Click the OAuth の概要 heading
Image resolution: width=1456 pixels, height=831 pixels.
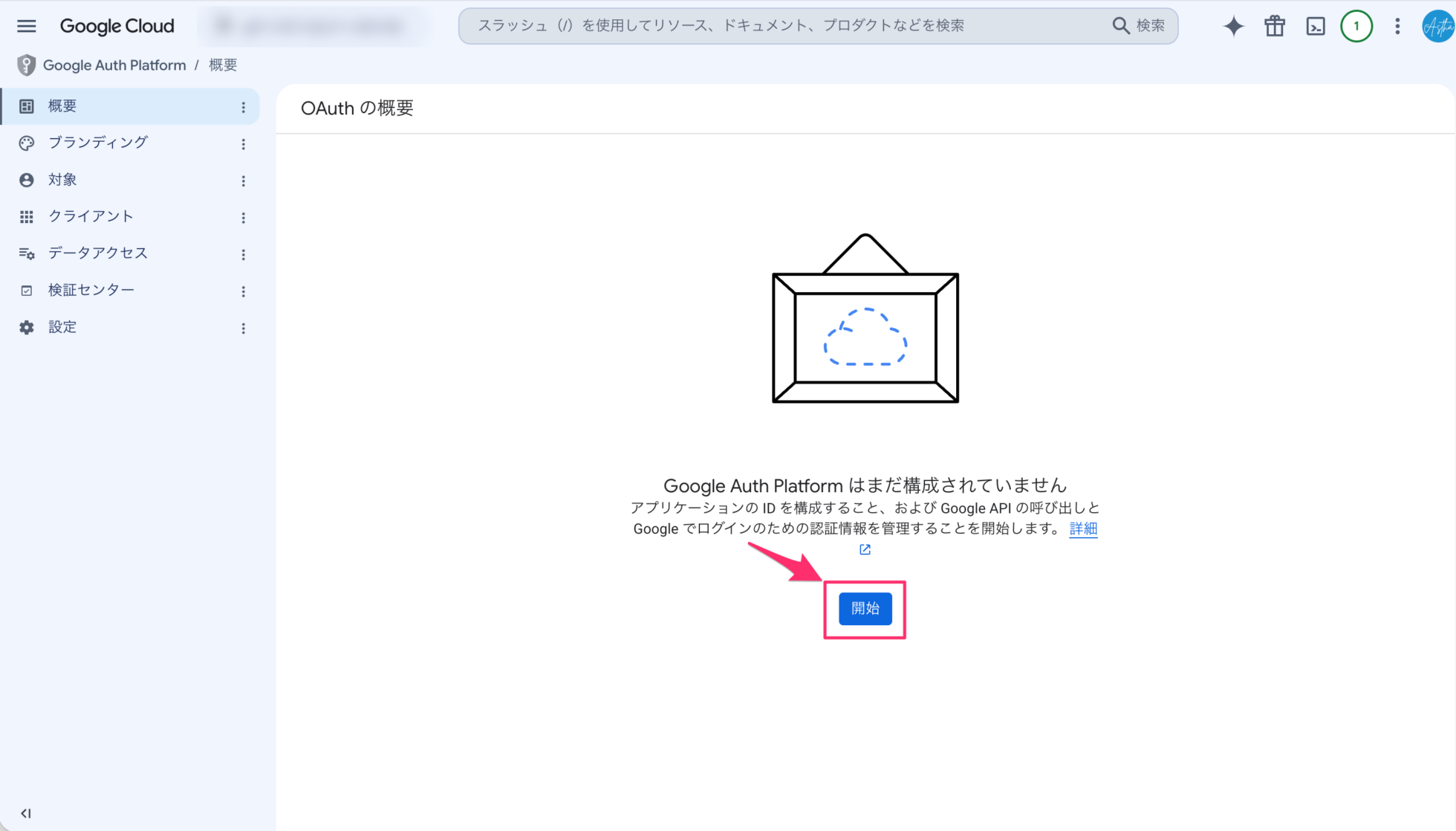point(357,109)
